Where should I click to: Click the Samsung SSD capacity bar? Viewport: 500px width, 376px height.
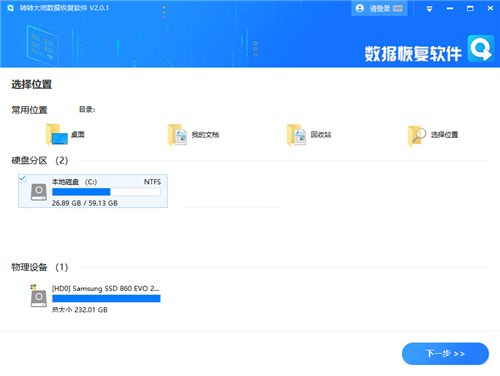pyautogui.click(x=106, y=298)
